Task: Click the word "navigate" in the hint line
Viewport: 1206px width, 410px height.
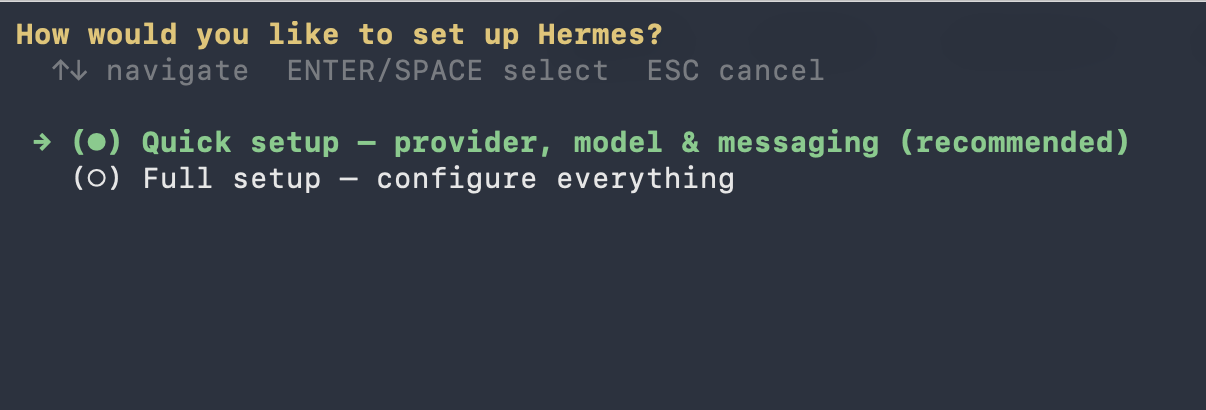Action: click(x=177, y=71)
